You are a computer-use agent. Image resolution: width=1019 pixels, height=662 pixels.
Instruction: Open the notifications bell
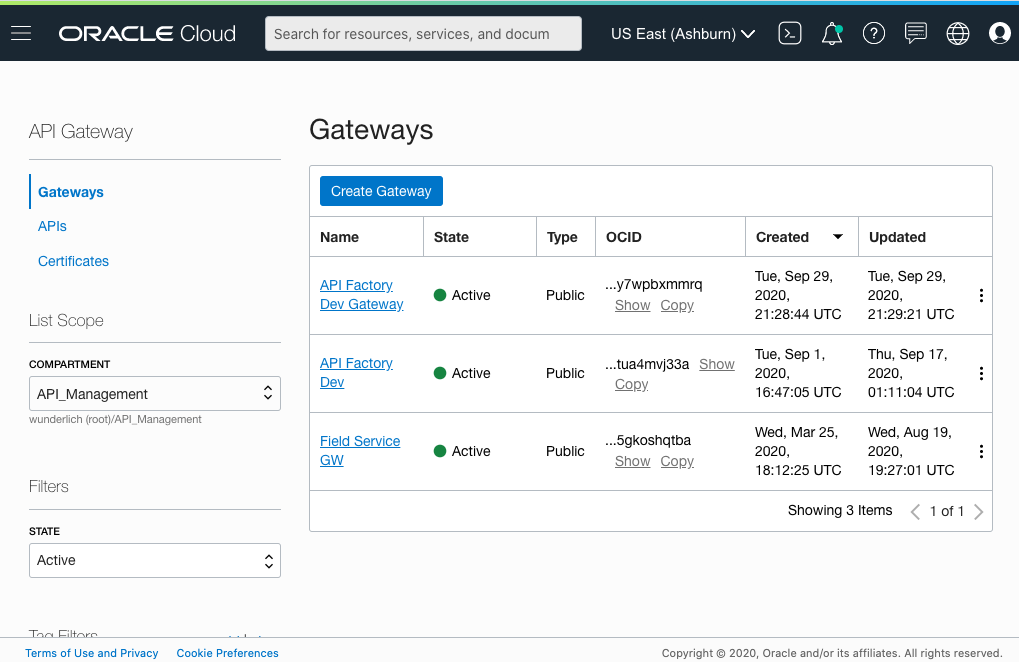(x=831, y=33)
